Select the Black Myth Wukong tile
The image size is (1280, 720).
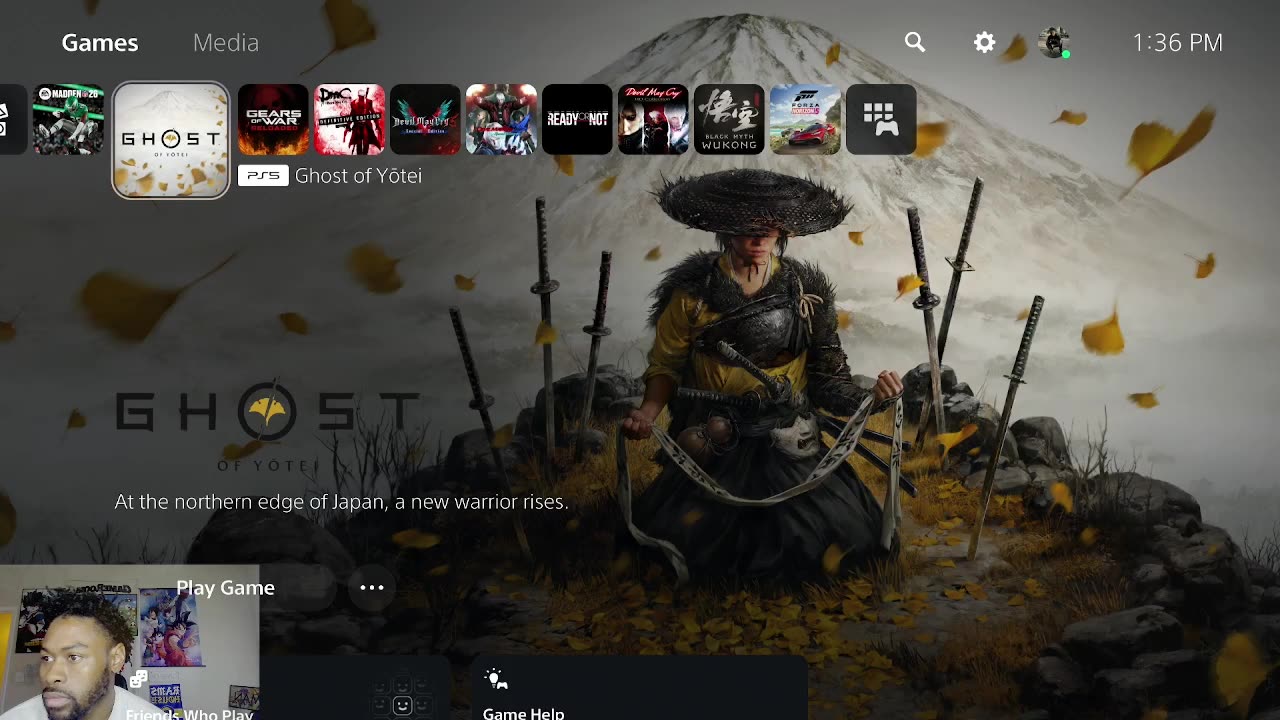(729, 120)
